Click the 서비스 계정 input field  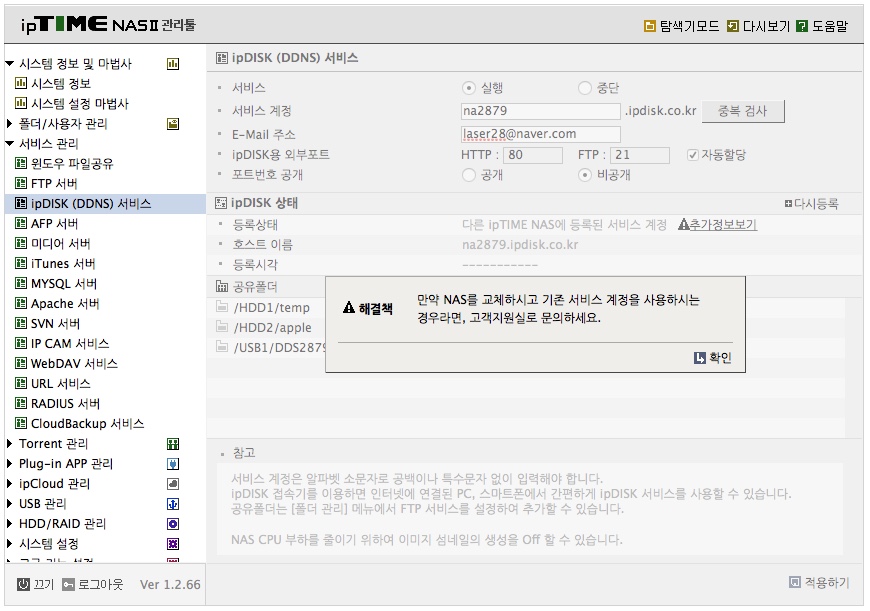tap(540, 111)
